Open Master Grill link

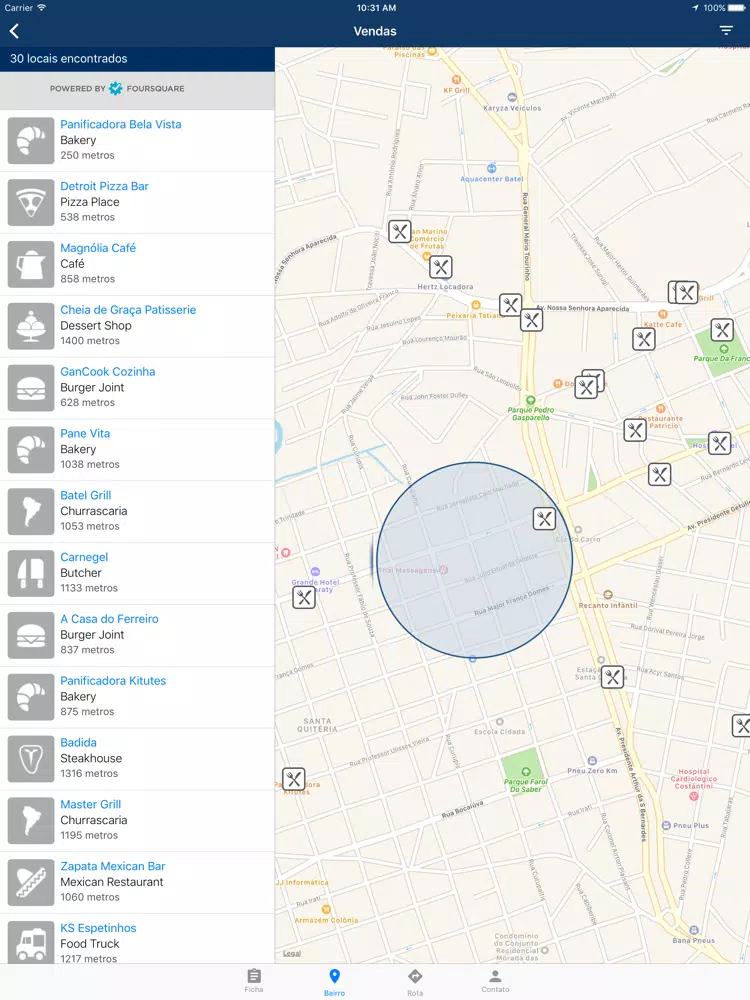click(91, 805)
